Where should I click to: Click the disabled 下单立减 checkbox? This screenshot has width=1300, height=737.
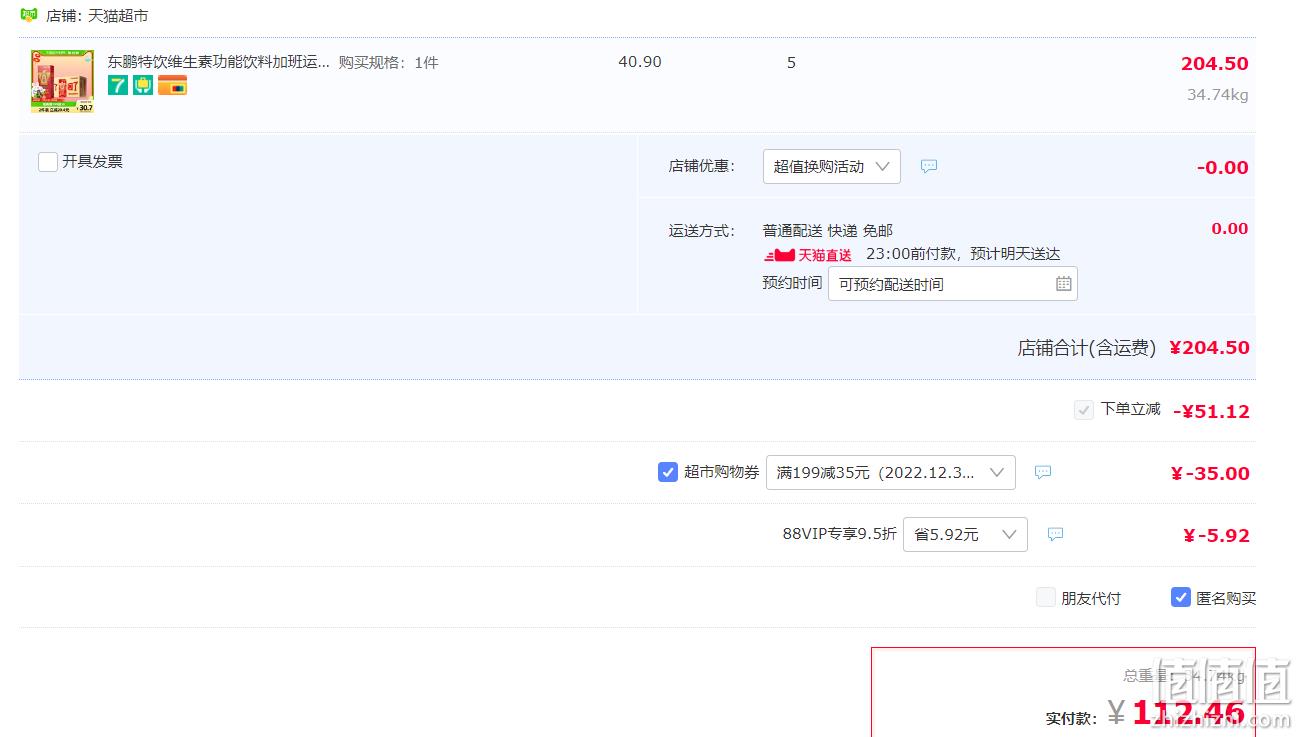(x=1084, y=410)
